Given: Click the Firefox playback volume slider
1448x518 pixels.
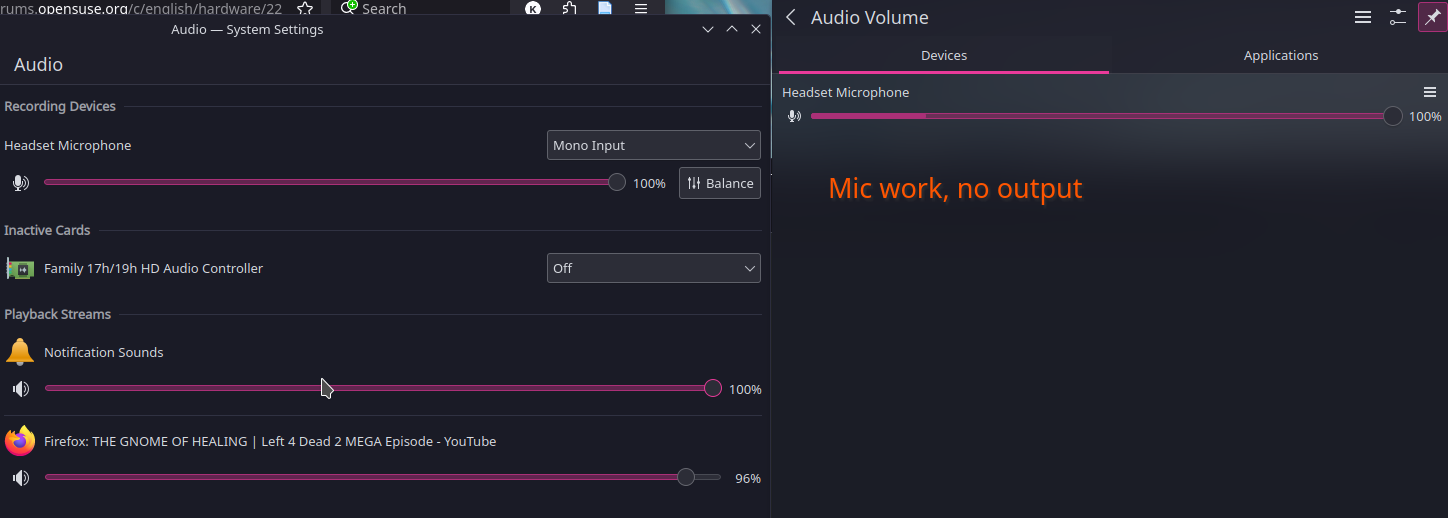Looking at the screenshot, I should tap(380, 478).
